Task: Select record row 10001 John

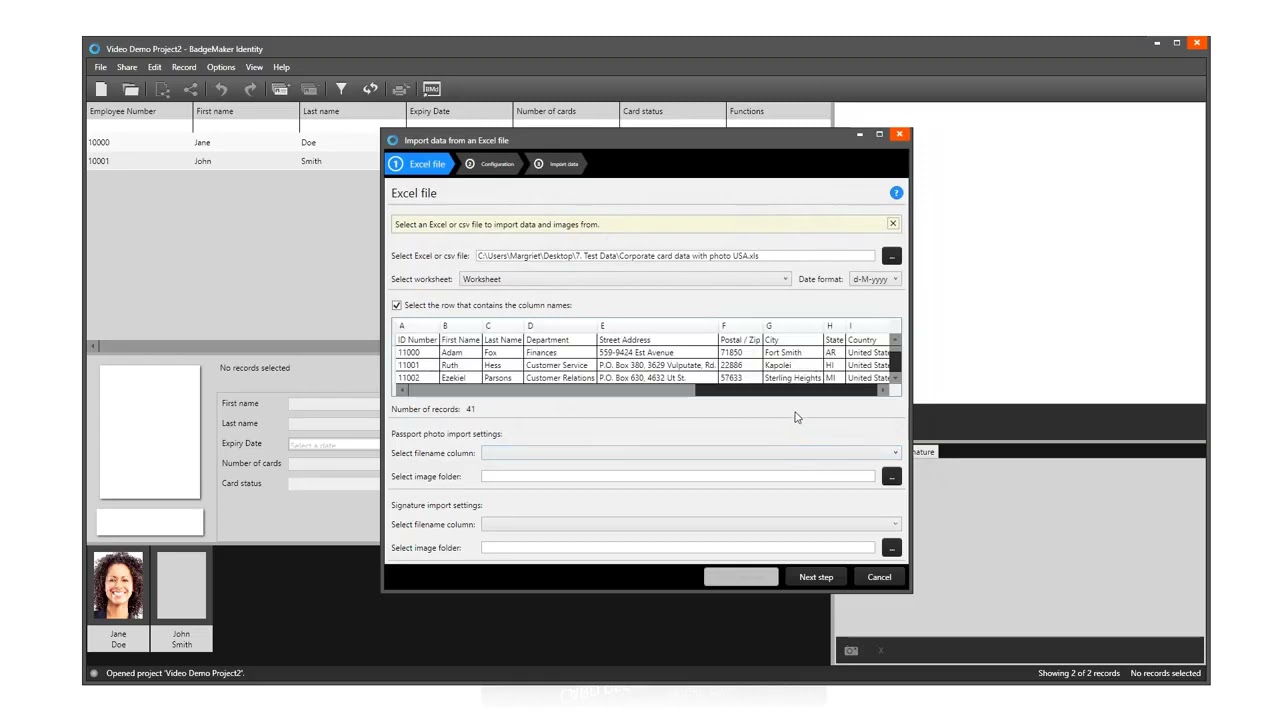Action: coord(235,161)
